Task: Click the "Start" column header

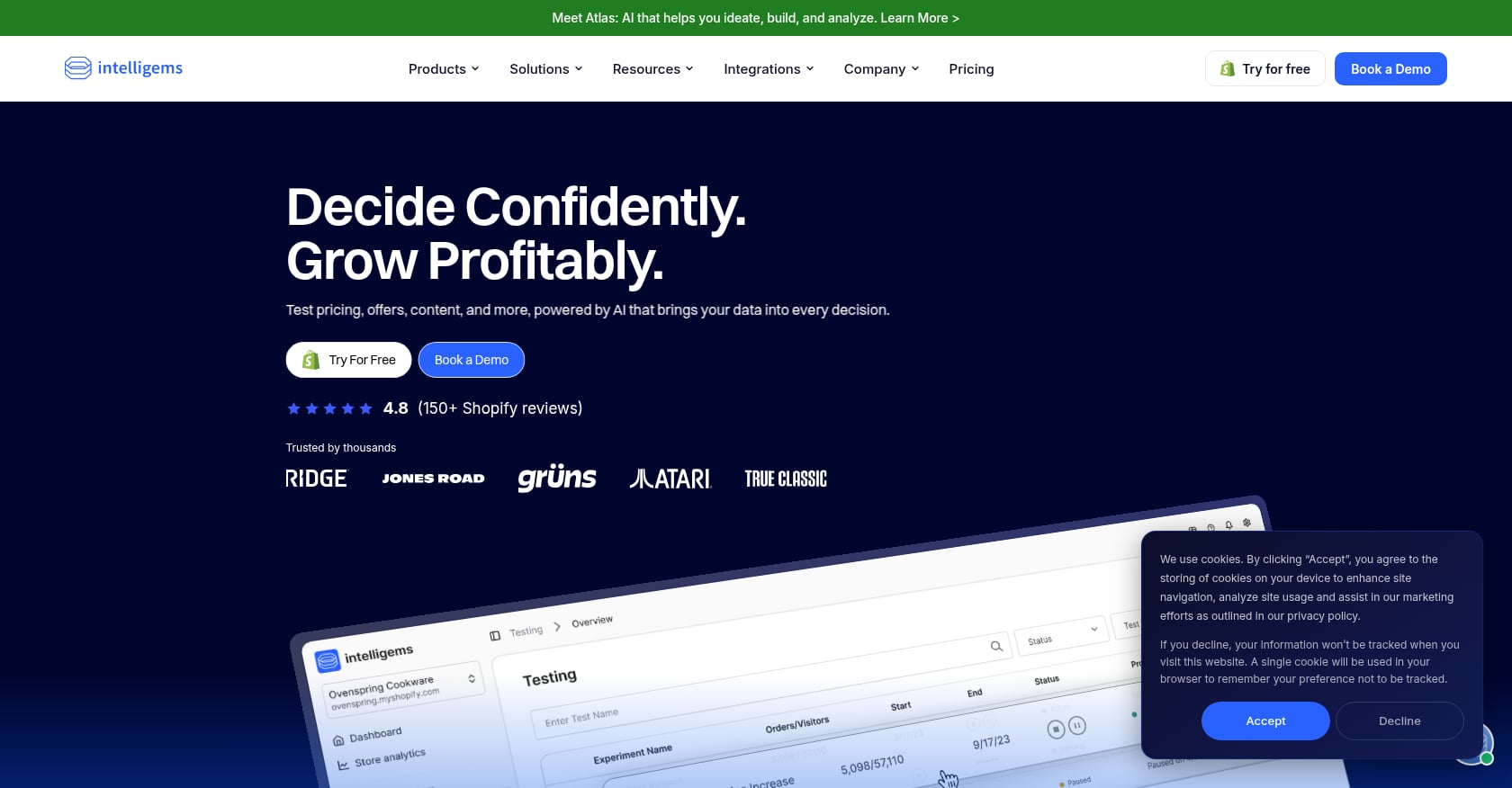Action: click(901, 706)
